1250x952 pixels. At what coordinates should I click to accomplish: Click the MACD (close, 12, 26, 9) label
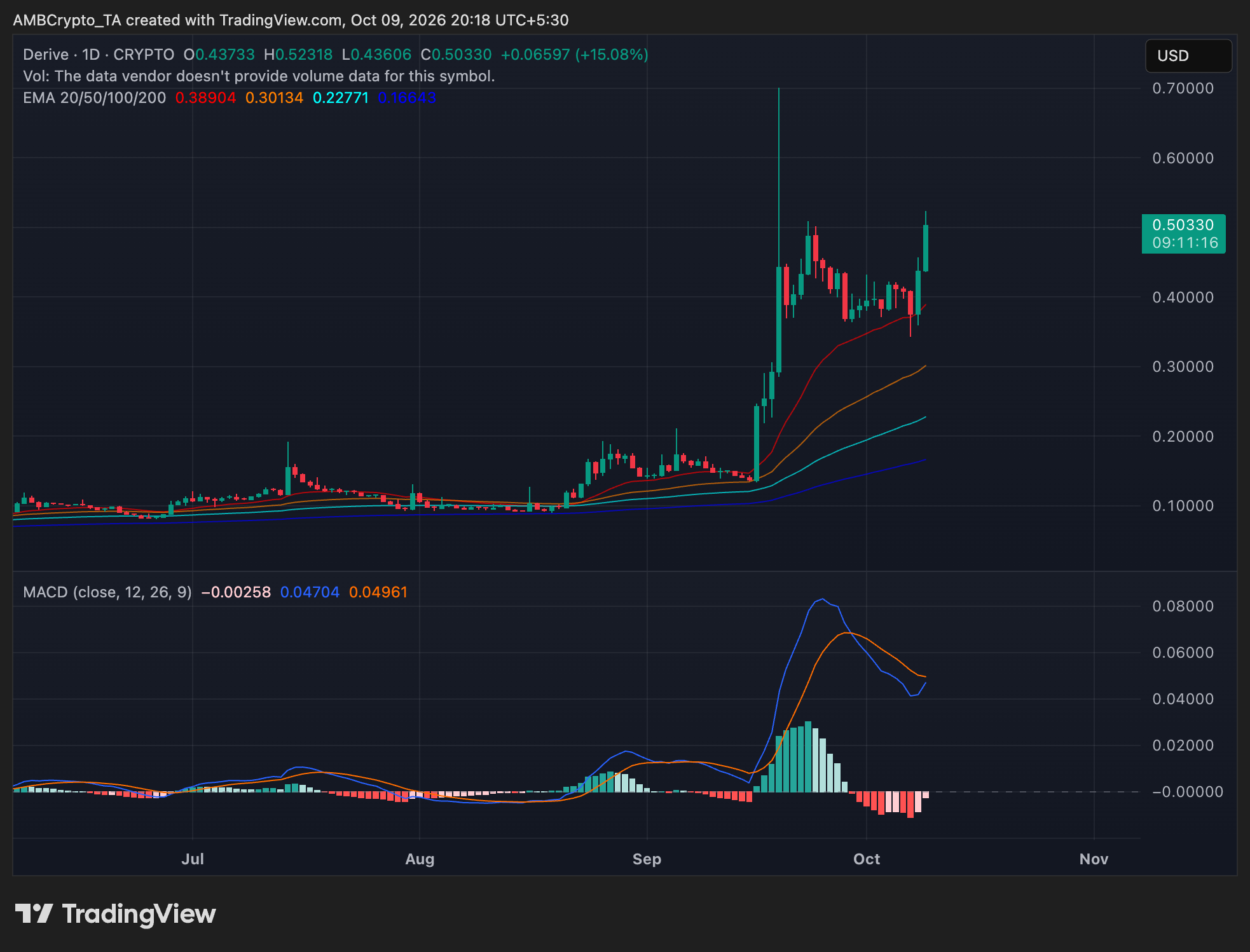(x=107, y=592)
